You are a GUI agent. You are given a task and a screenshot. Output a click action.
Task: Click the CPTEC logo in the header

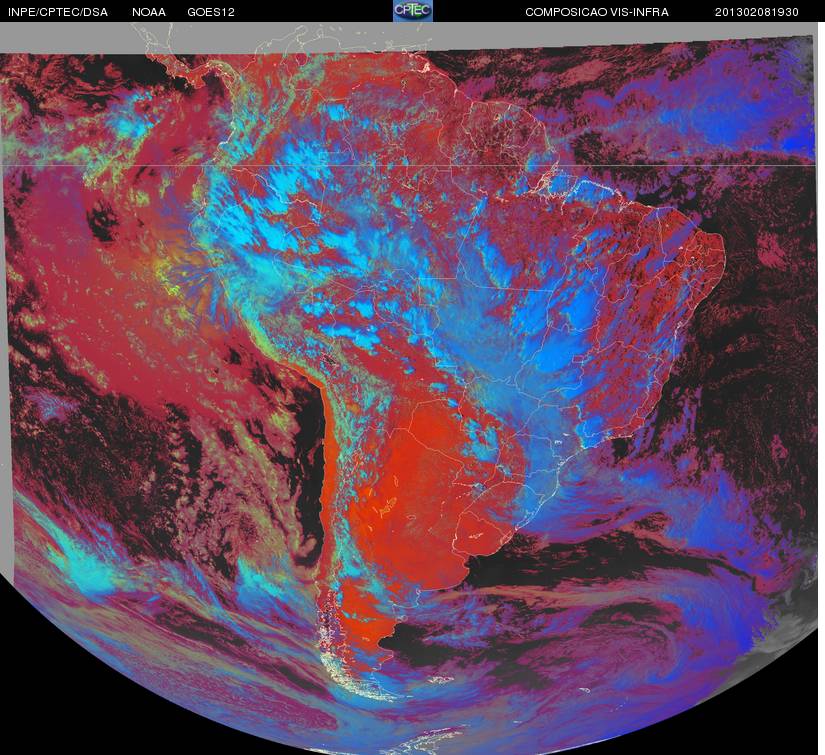(413, 11)
